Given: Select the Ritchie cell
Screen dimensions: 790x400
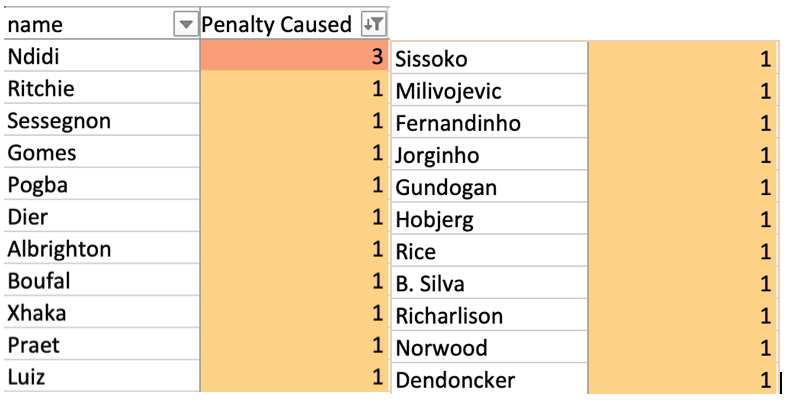Looking at the screenshot, I should pos(102,88).
